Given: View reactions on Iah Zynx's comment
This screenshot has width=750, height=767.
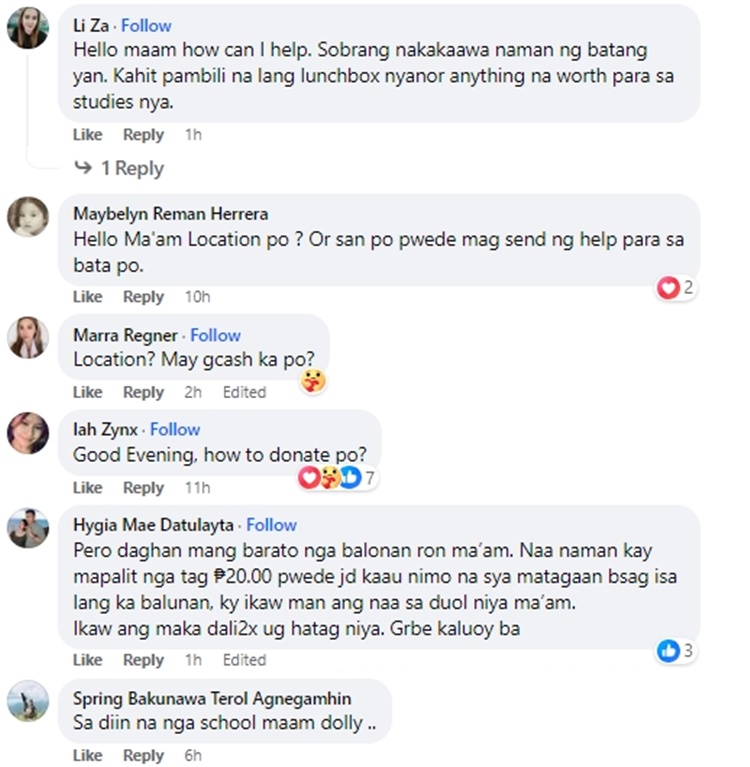Looking at the screenshot, I should pyautogui.click(x=337, y=477).
